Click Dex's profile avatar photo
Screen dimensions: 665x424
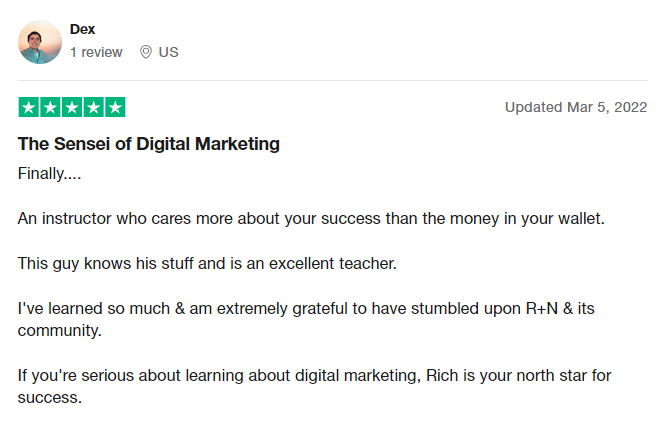click(x=39, y=42)
